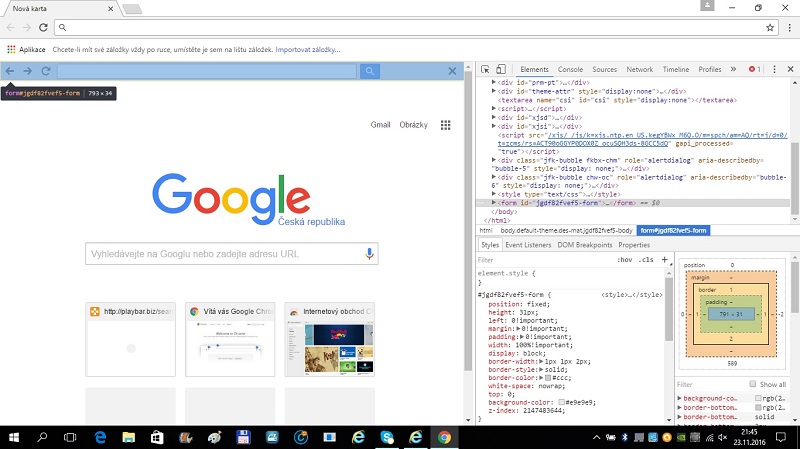This screenshot has height=449, width=800.
Task: Open the Gmail link
Action: coord(380,125)
